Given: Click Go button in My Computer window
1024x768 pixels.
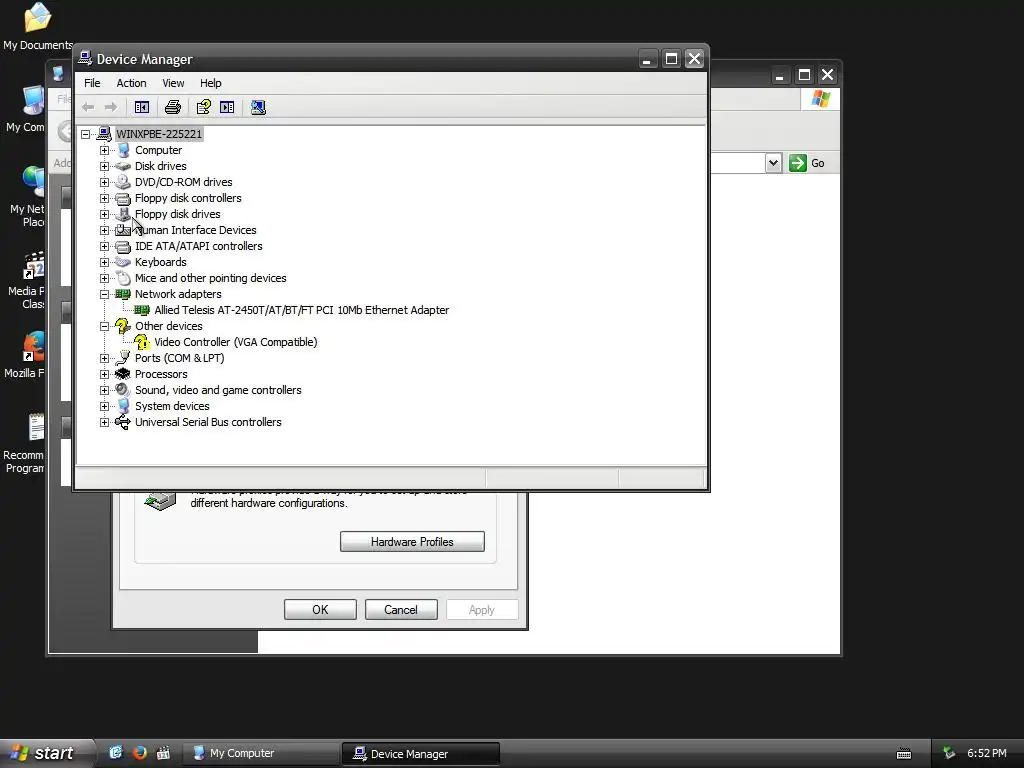Looking at the screenshot, I should (x=807, y=163).
